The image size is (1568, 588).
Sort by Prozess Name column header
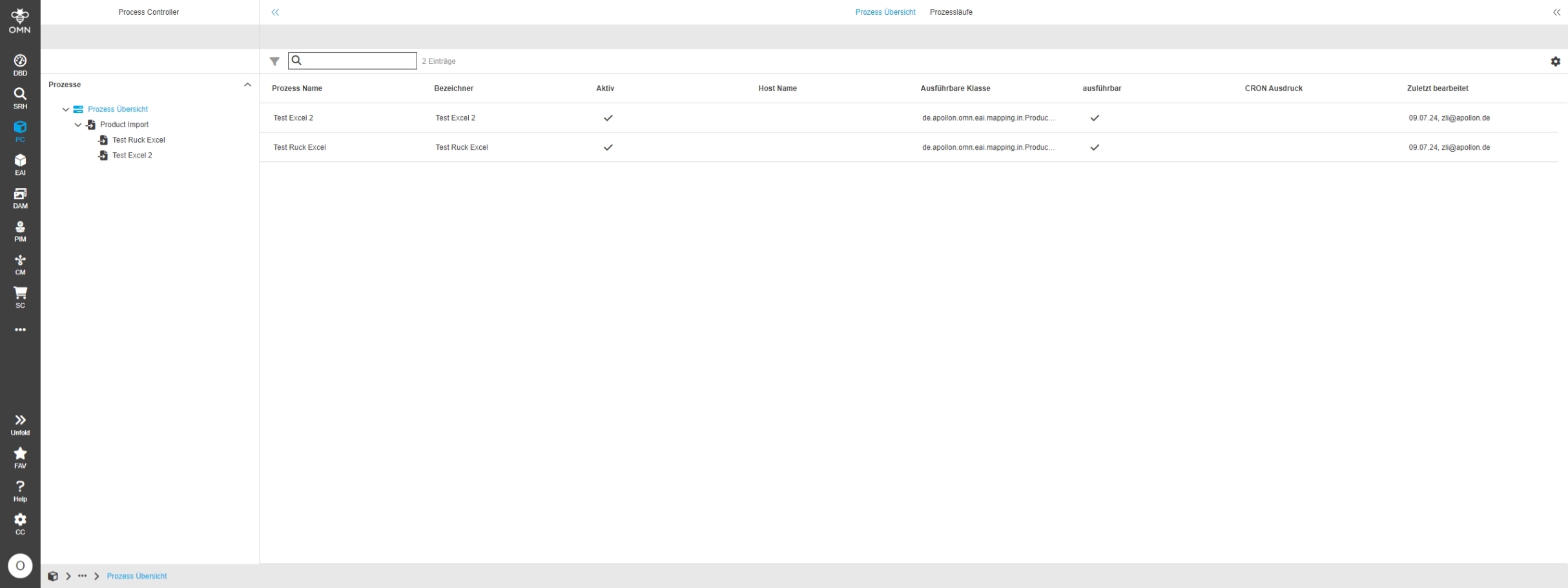pos(297,88)
